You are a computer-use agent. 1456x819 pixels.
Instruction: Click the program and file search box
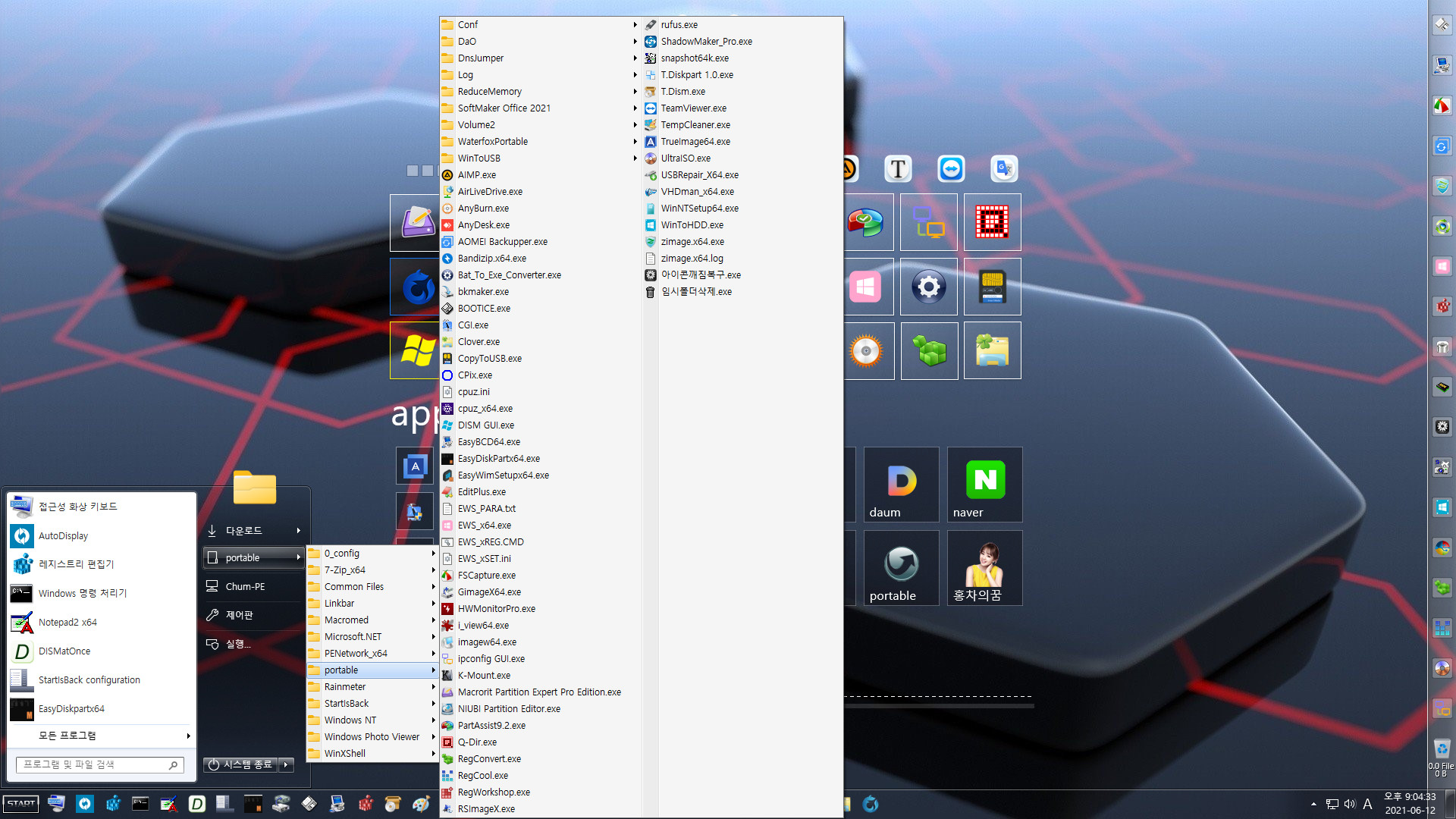tap(100, 764)
